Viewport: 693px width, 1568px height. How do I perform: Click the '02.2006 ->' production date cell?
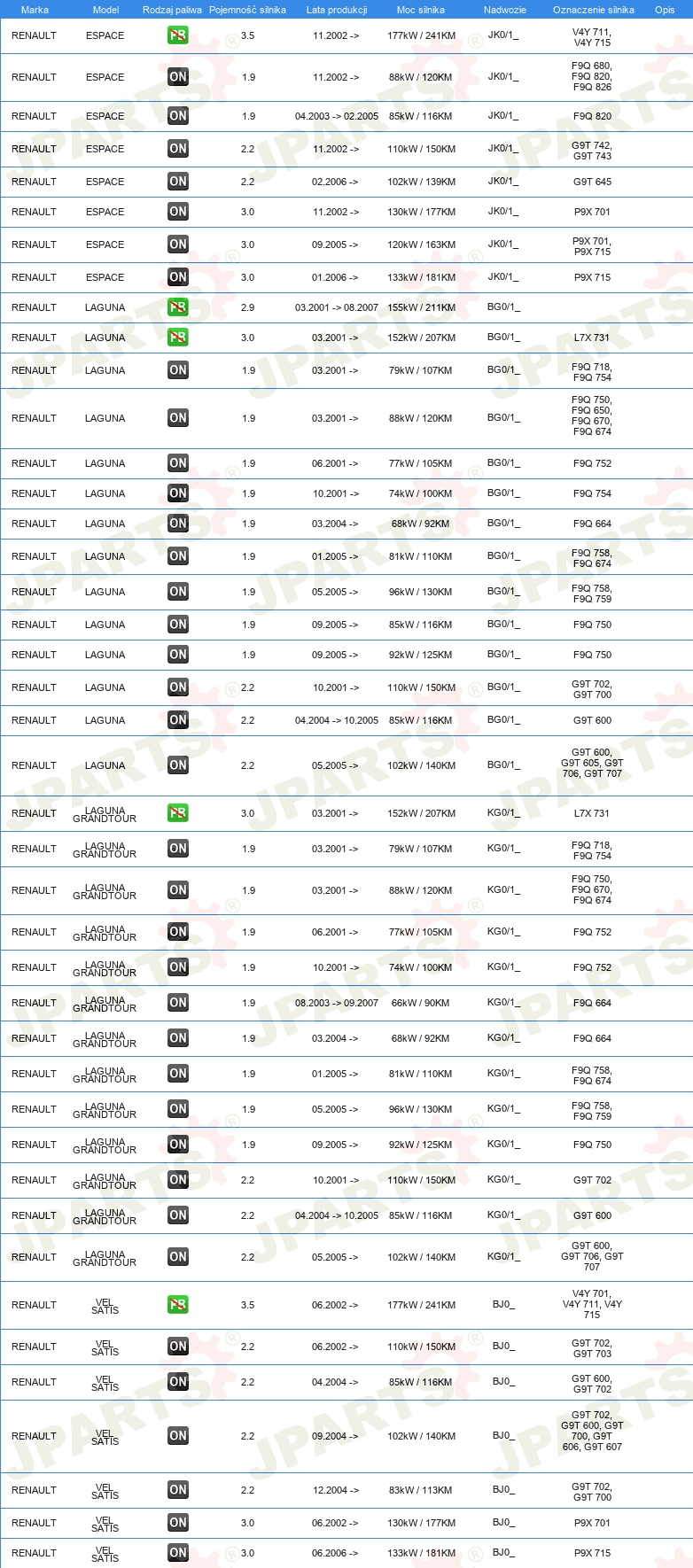click(335, 182)
